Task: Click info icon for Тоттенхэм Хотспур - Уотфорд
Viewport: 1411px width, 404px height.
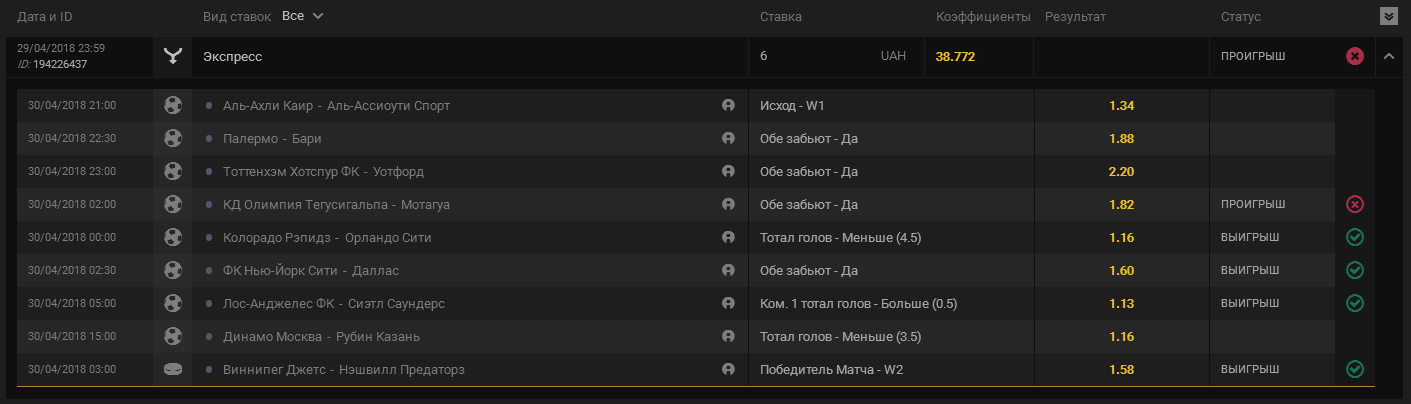Action: (x=728, y=171)
